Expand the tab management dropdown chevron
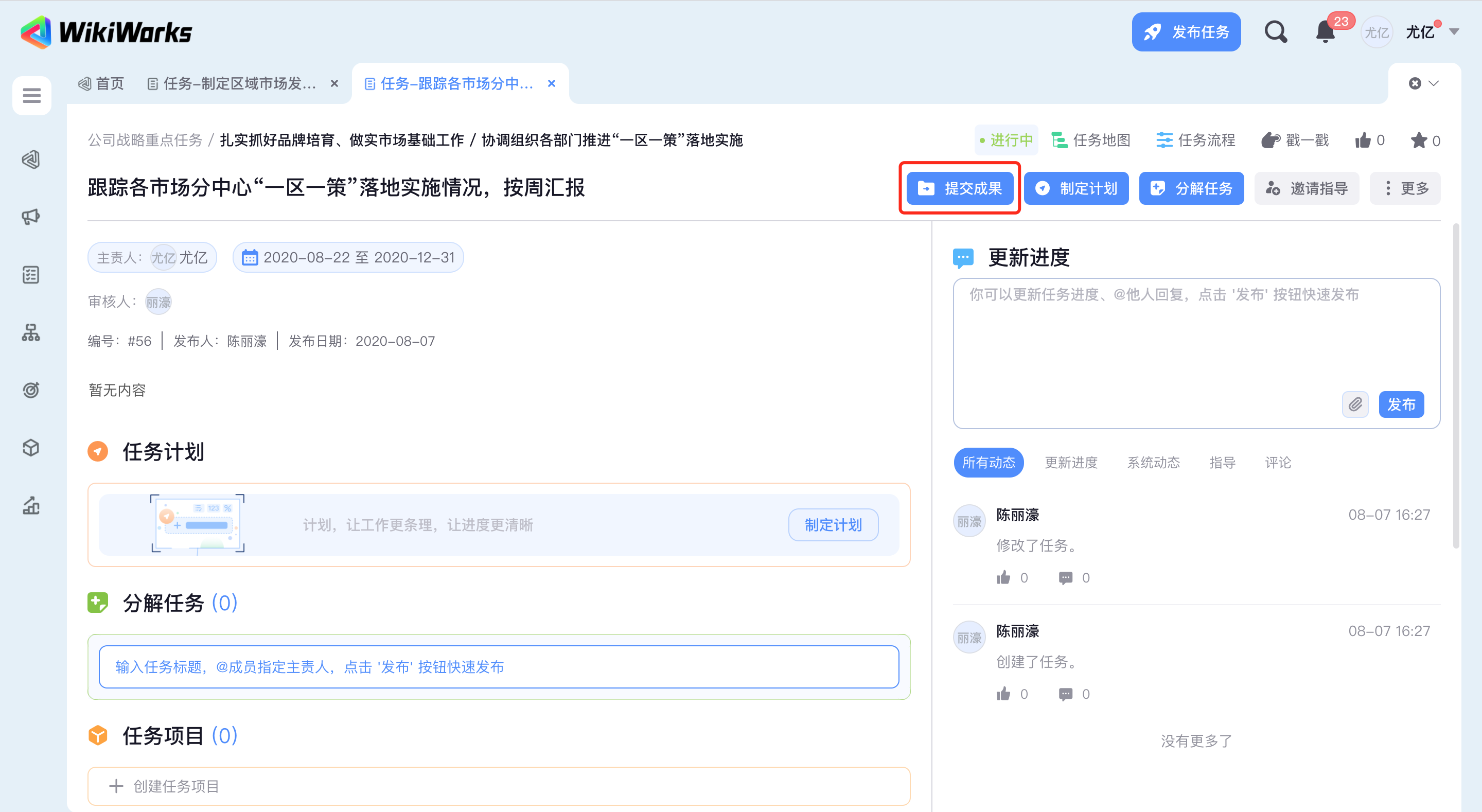The height and width of the screenshot is (812, 1482). point(1434,83)
